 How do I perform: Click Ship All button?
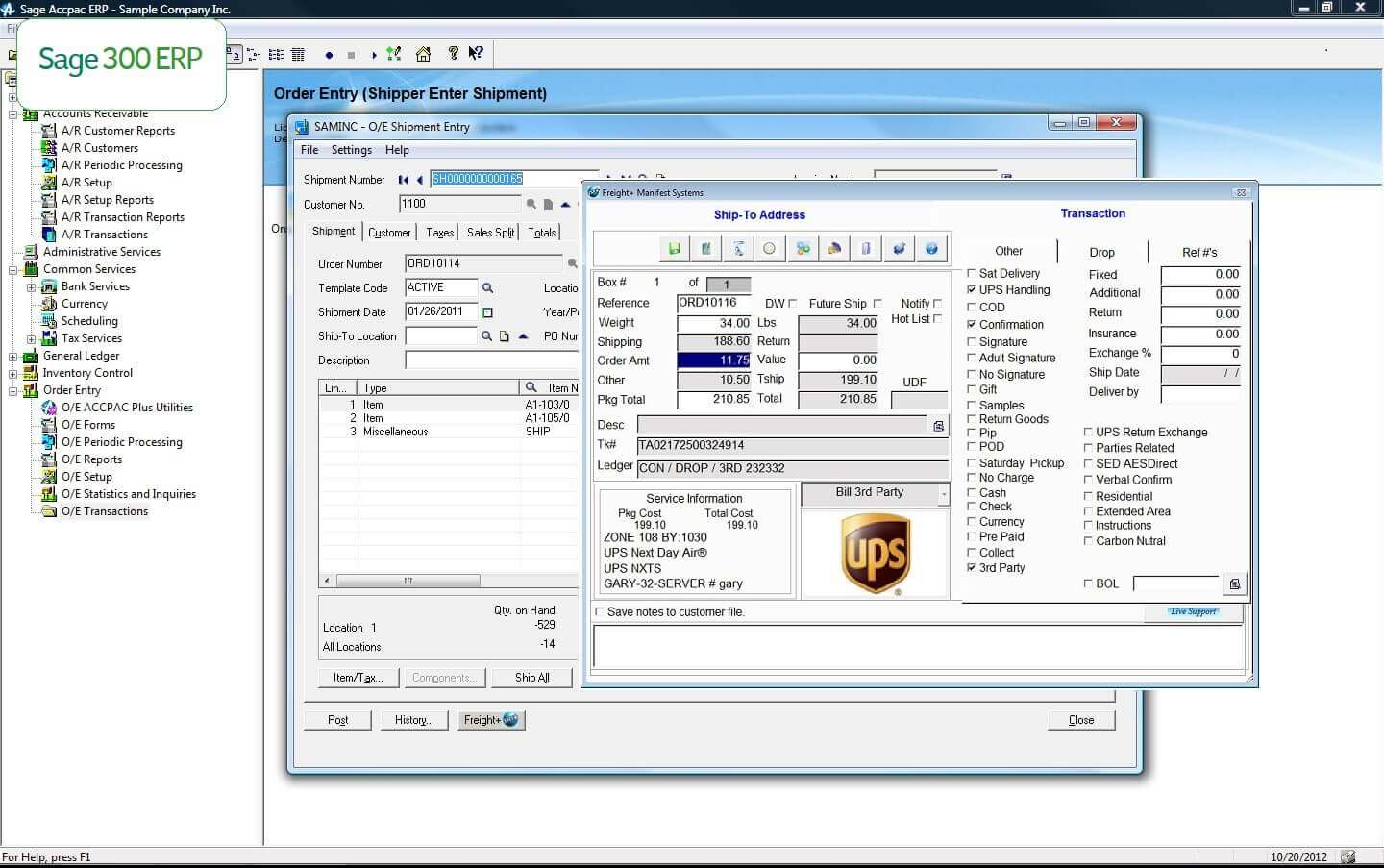click(531, 678)
